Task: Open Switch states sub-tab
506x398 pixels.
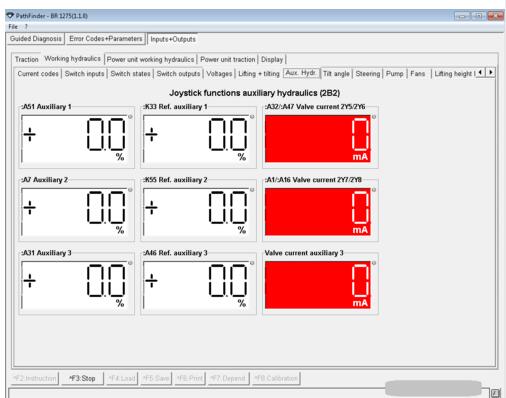Action: 130,74
